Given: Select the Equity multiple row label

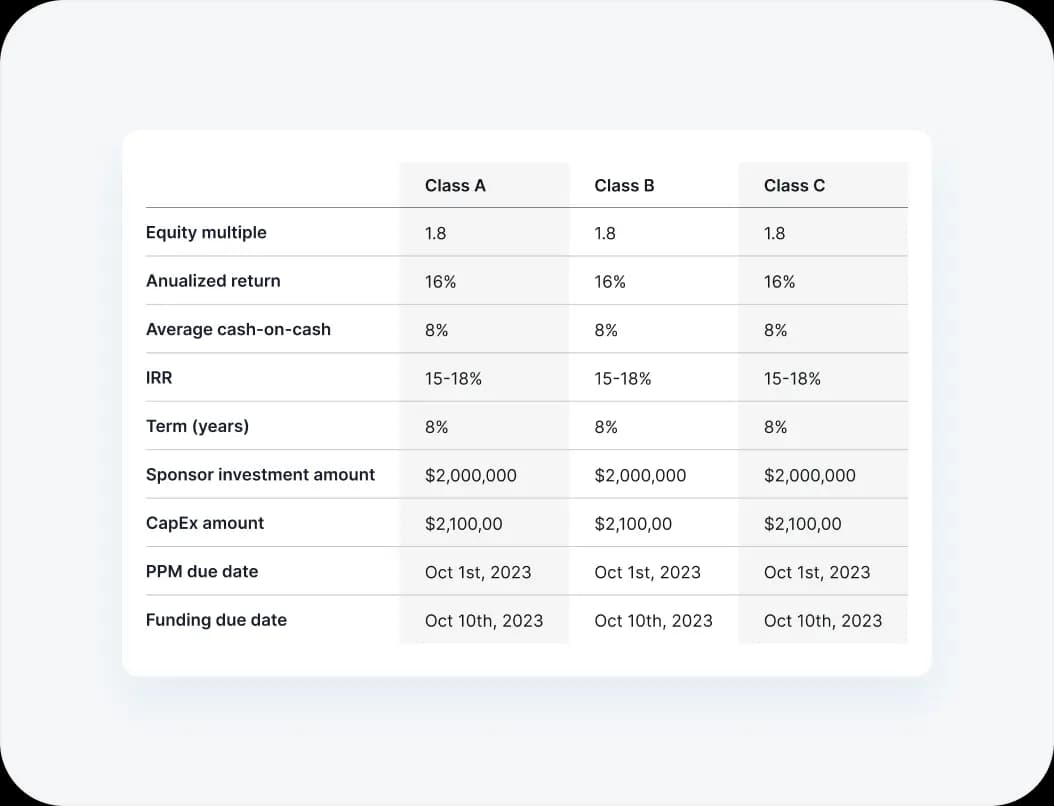Looking at the screenshot, I should (206, 232).
